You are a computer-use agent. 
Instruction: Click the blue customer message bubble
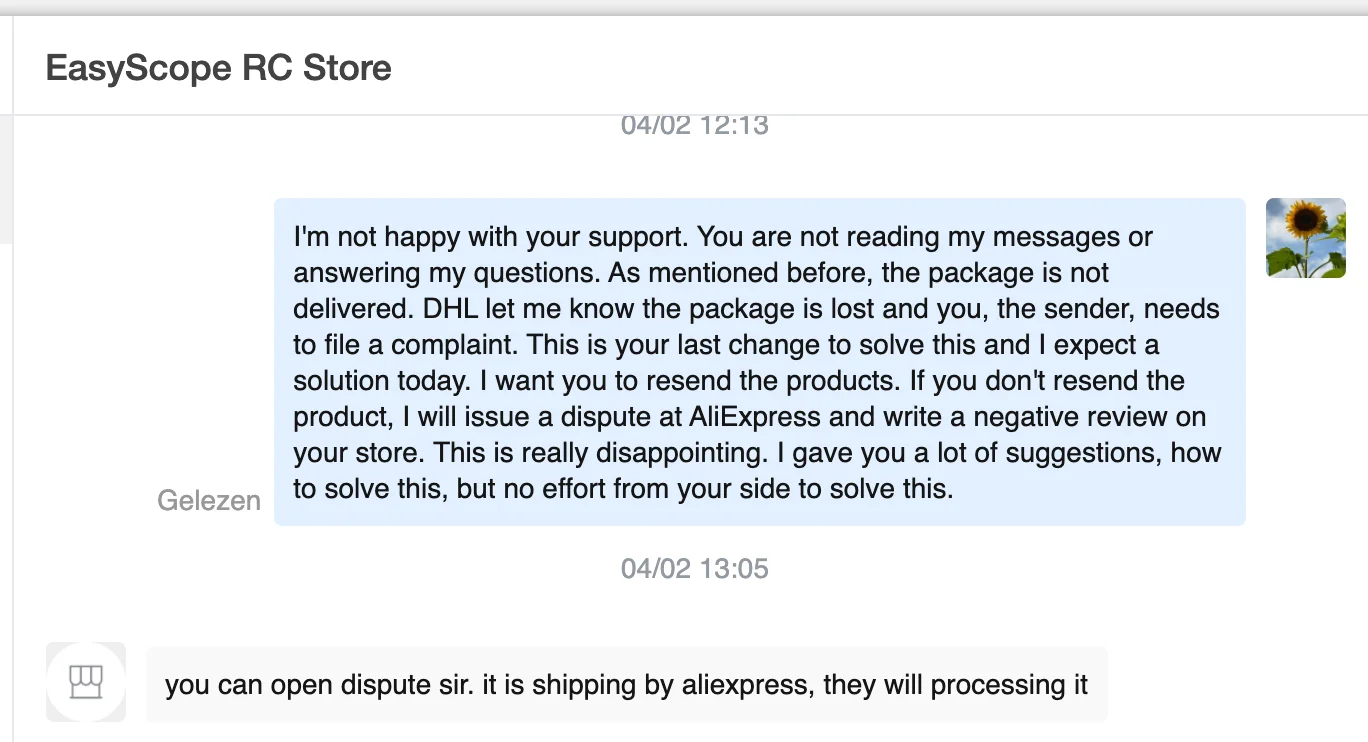tap(759, 361)
